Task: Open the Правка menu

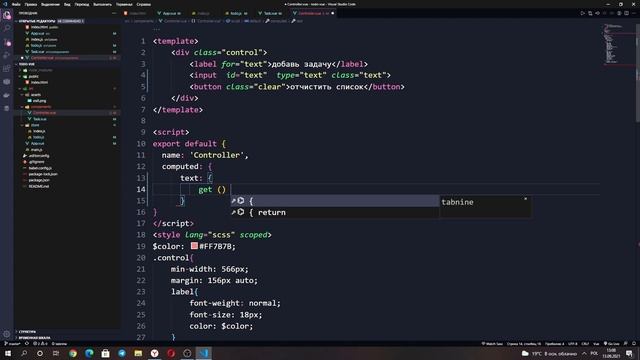Action: (31, 4)
